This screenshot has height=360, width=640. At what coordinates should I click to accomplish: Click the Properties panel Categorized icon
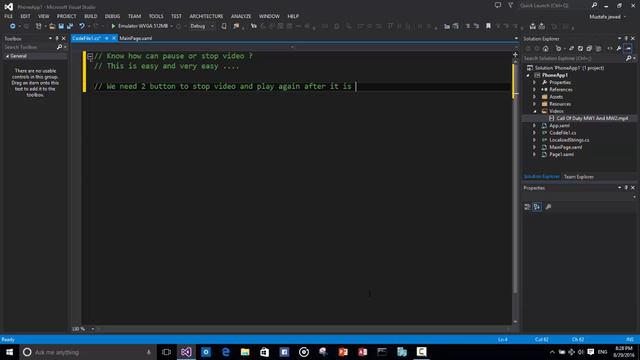tap(527, 207)
